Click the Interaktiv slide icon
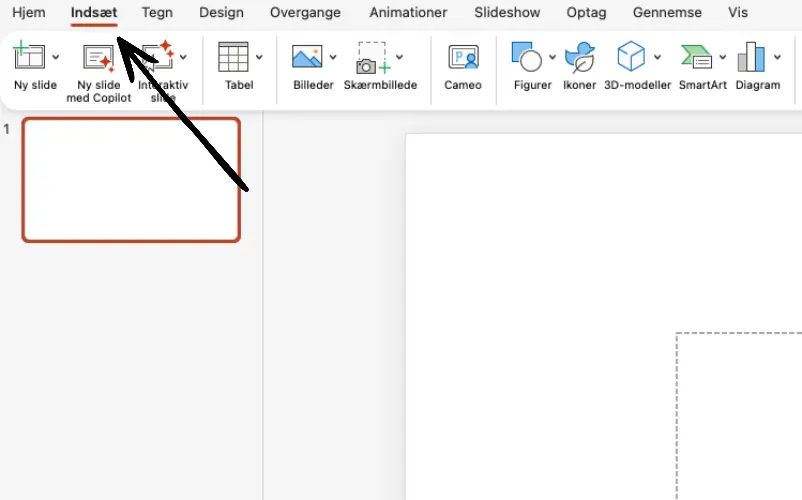The image size is (802, 500). click(x=158, y=55)
